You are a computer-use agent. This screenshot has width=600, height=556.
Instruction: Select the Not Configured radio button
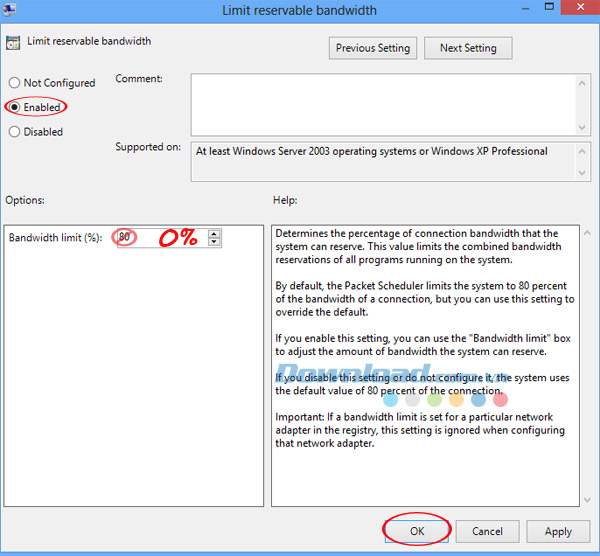point(15,83)
